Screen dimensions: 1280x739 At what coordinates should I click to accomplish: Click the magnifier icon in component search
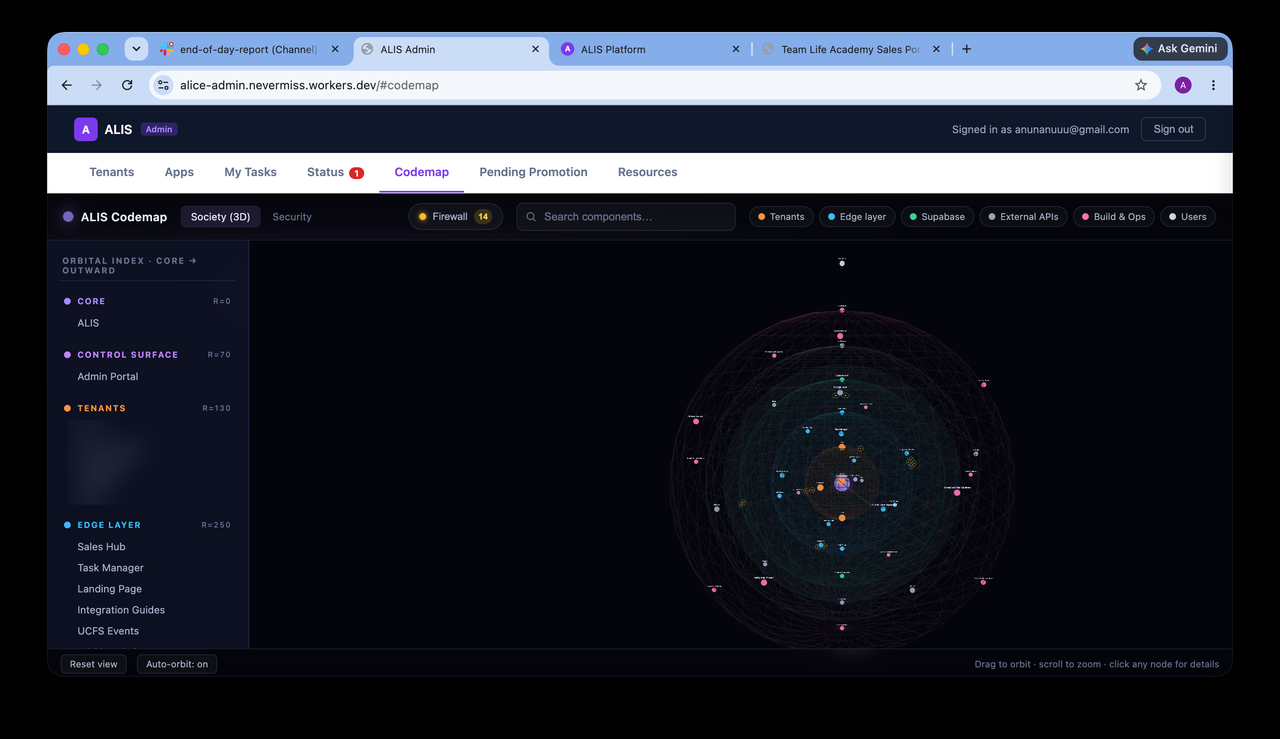pyautogui.click(x=531, y=216)
